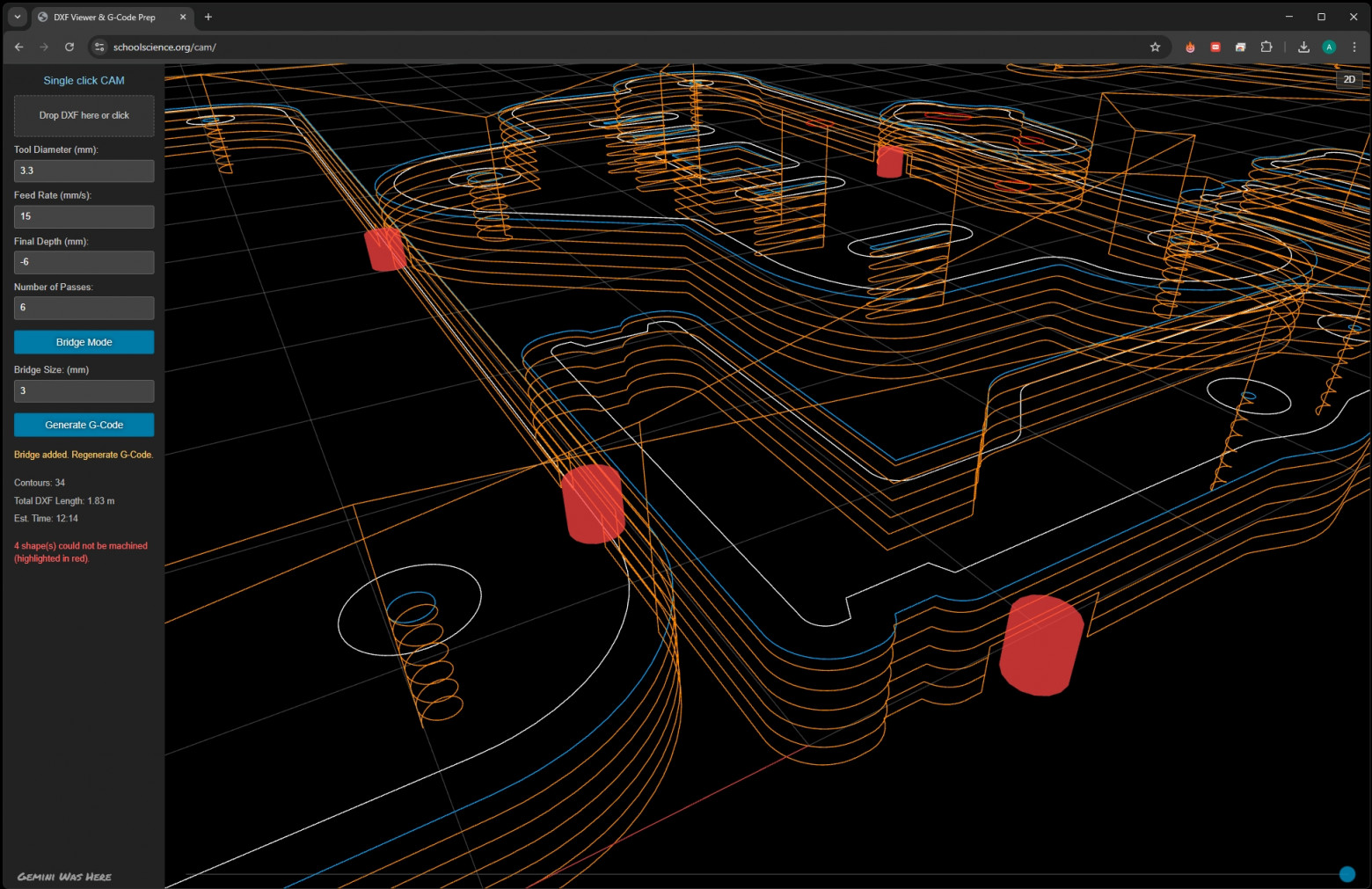Select the DXF Viewer & G-Code Prep tab
The height and width of the screenshot is (889, 1372).
(x=106, y=17)
